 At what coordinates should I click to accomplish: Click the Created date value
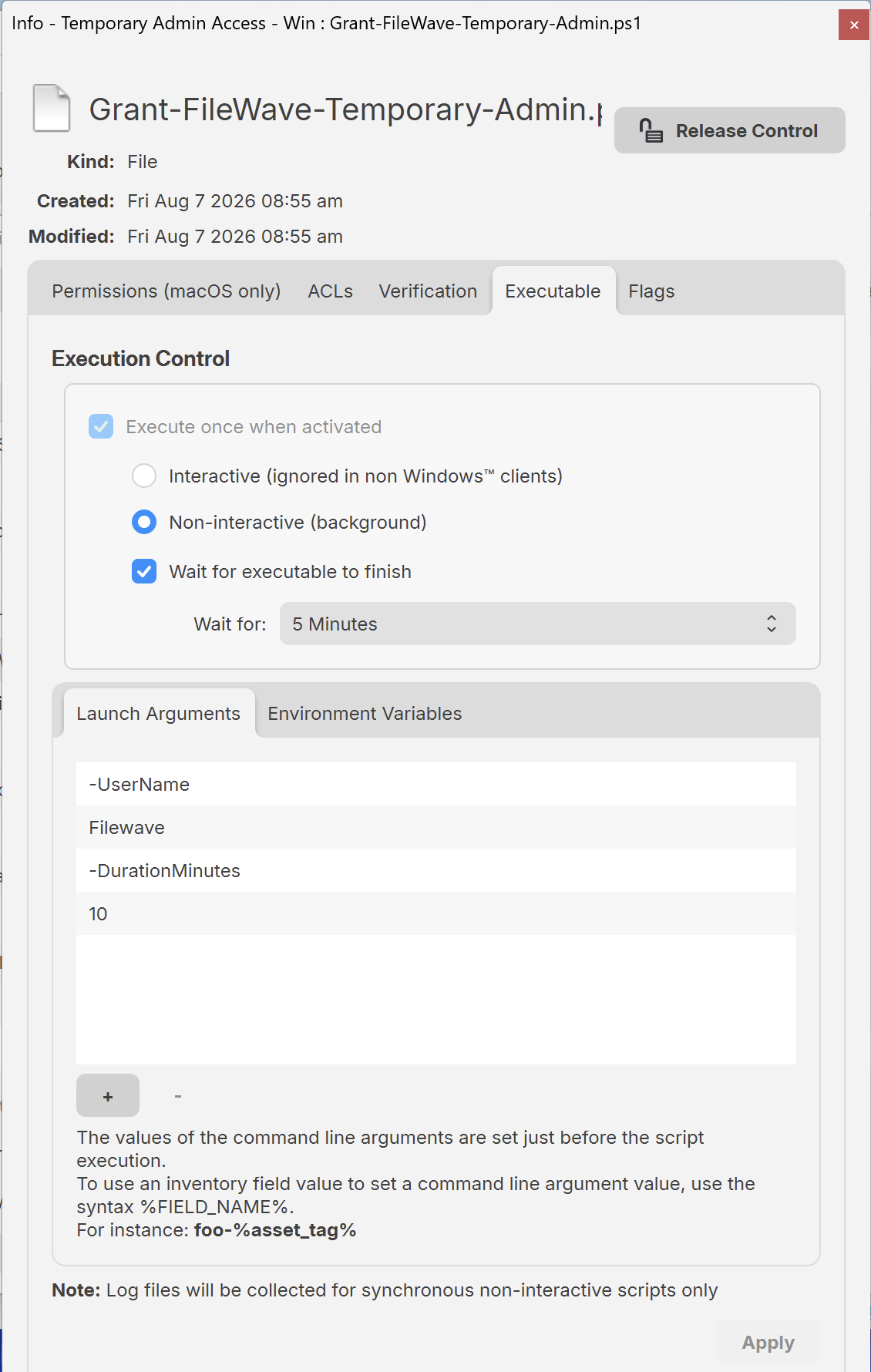(235, 201)
